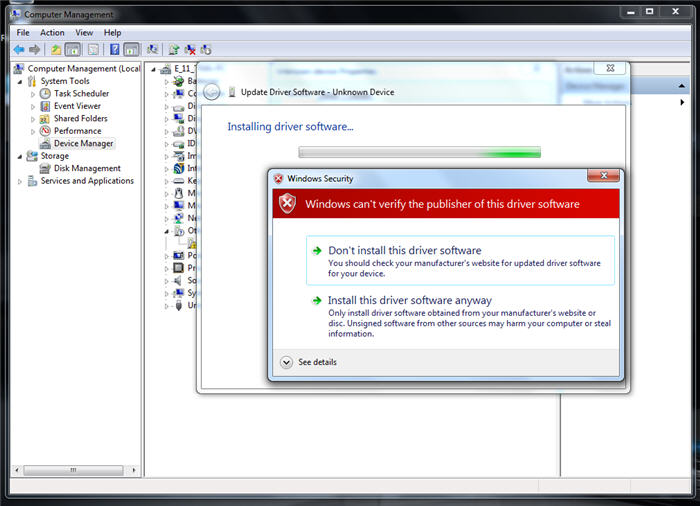
Task: Click the right scroll arrow of tree pane
Action: 133,470
